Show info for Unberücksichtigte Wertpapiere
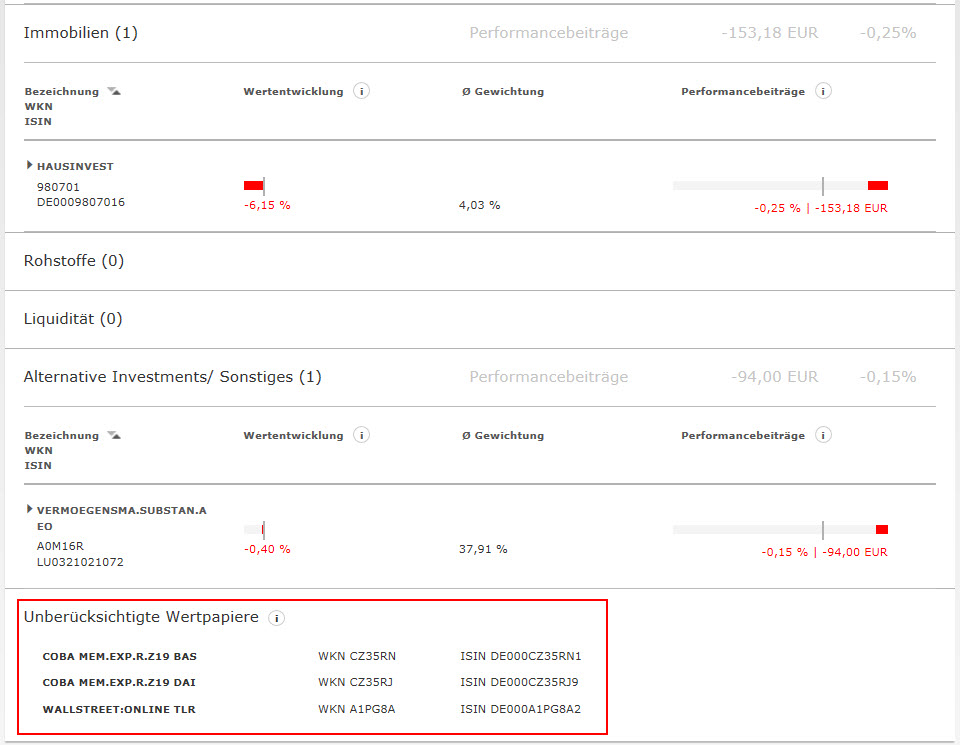Screen dimensions: 960x745 pyautogui.click(x=277, y=618)
